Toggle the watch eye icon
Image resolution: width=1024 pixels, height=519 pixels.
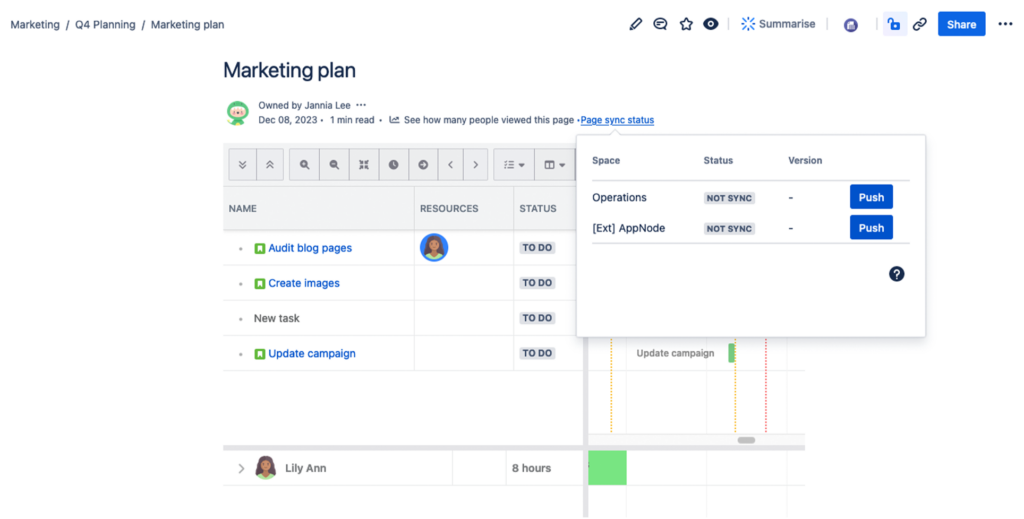coord(711,24)
